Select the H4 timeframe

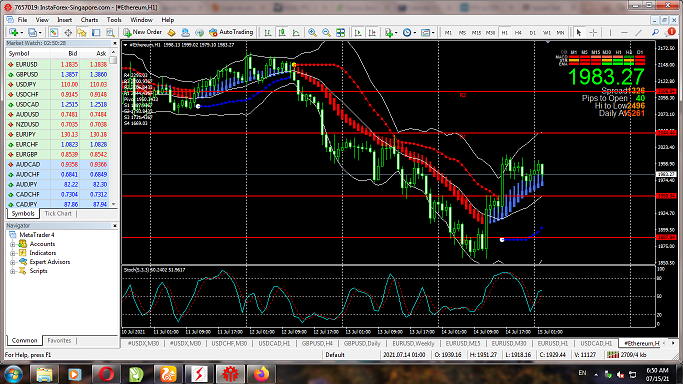point(518,33)
